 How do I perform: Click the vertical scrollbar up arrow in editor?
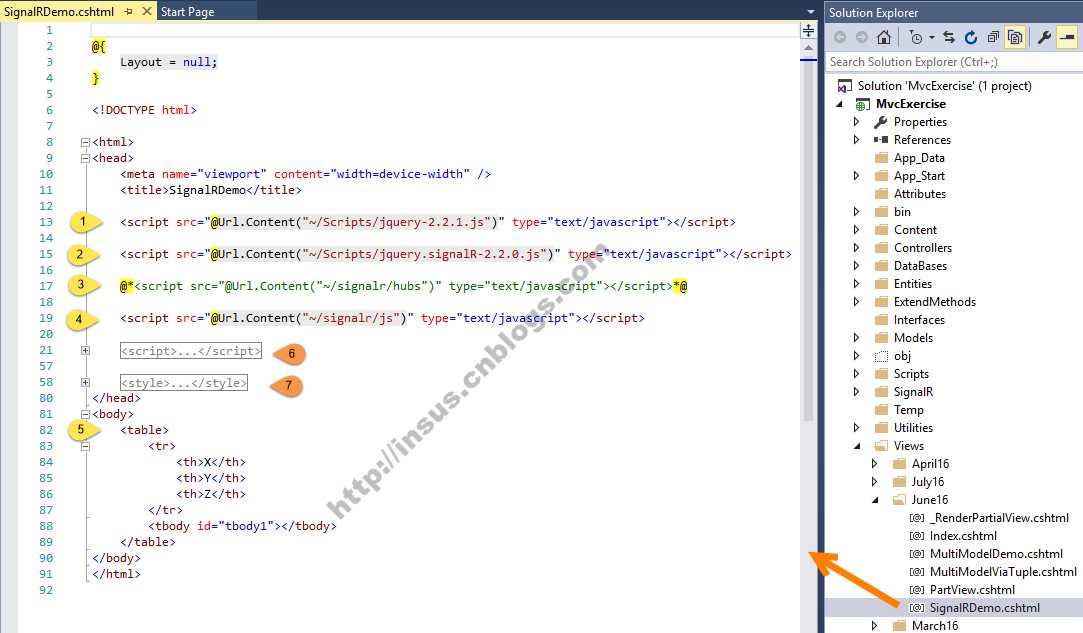click(x=808, y=48)
